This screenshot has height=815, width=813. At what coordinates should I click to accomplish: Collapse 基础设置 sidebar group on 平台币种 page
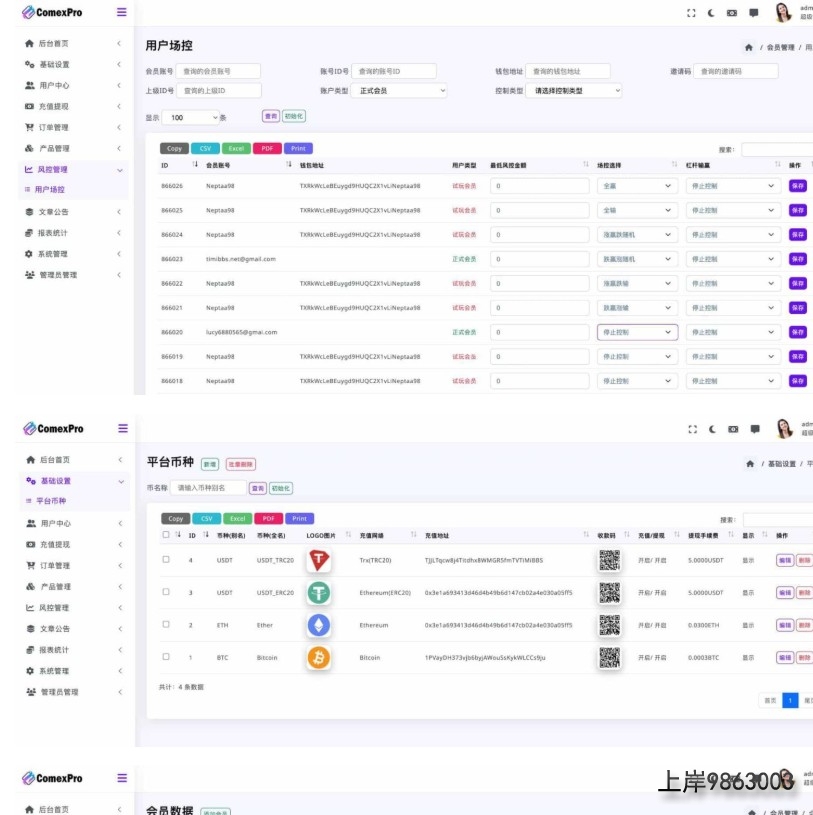pyautogui.click(x=75, y=481)
